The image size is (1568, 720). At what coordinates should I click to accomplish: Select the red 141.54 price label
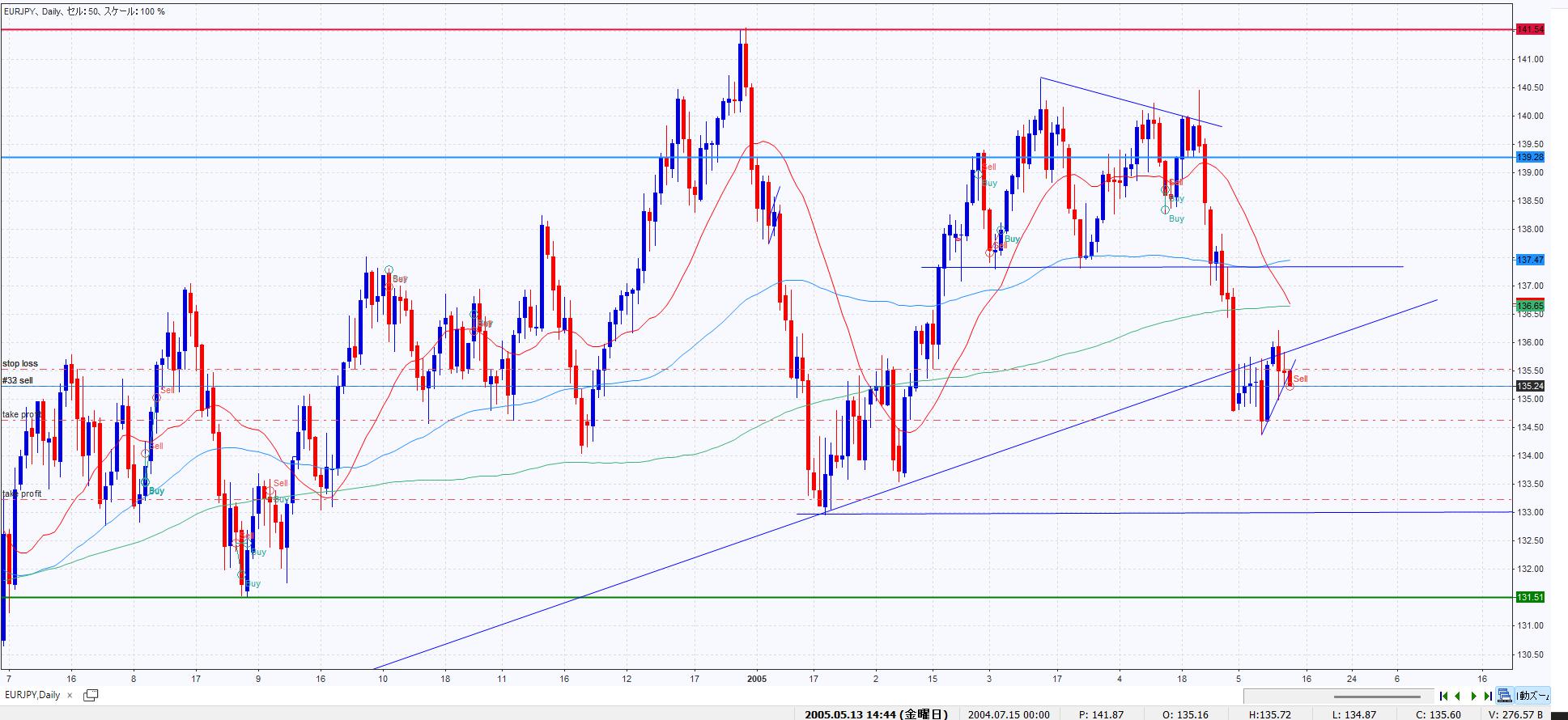(x=1530, y=30)
